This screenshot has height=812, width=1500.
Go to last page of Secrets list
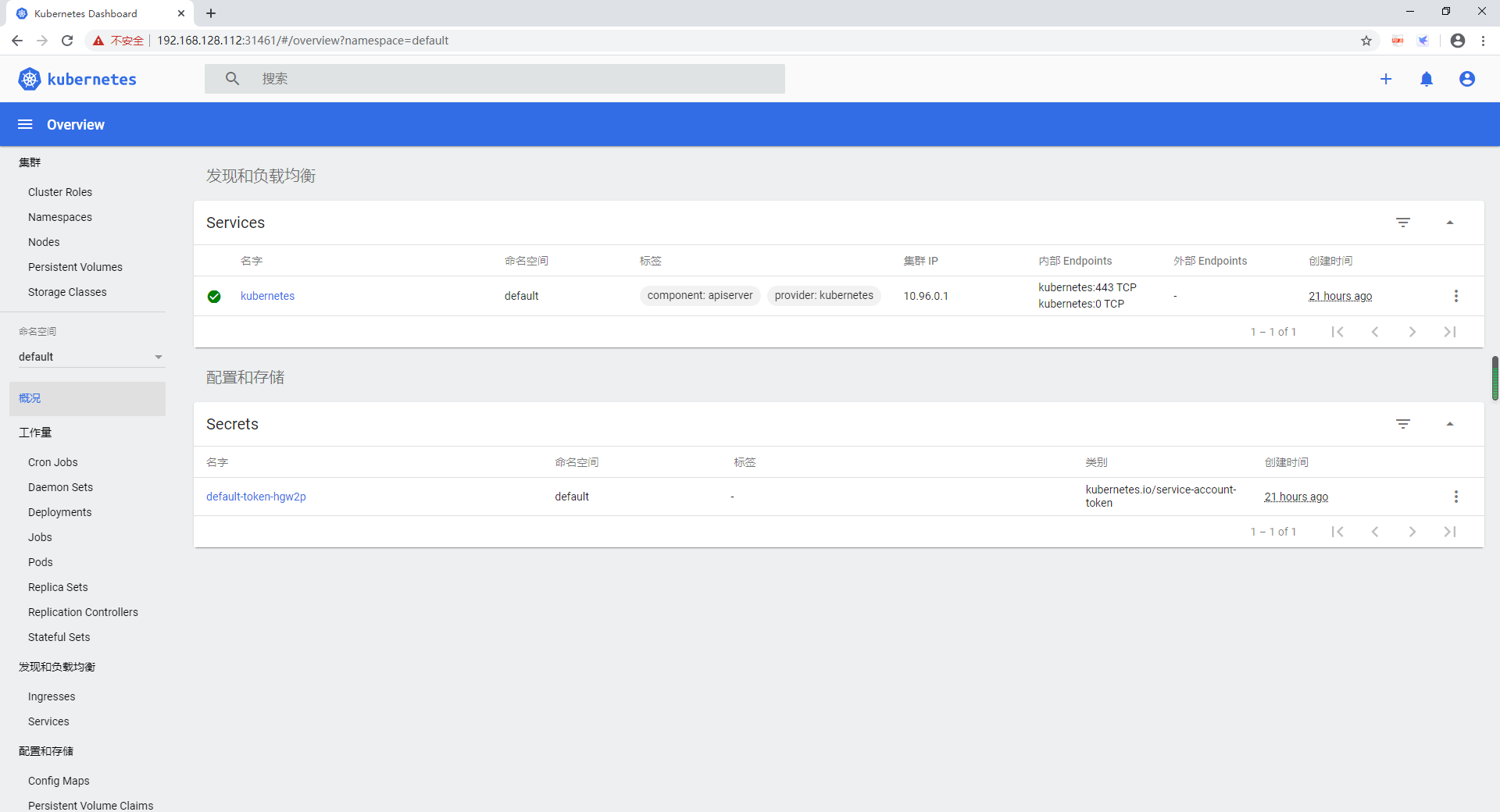[x=1450, y=532]
